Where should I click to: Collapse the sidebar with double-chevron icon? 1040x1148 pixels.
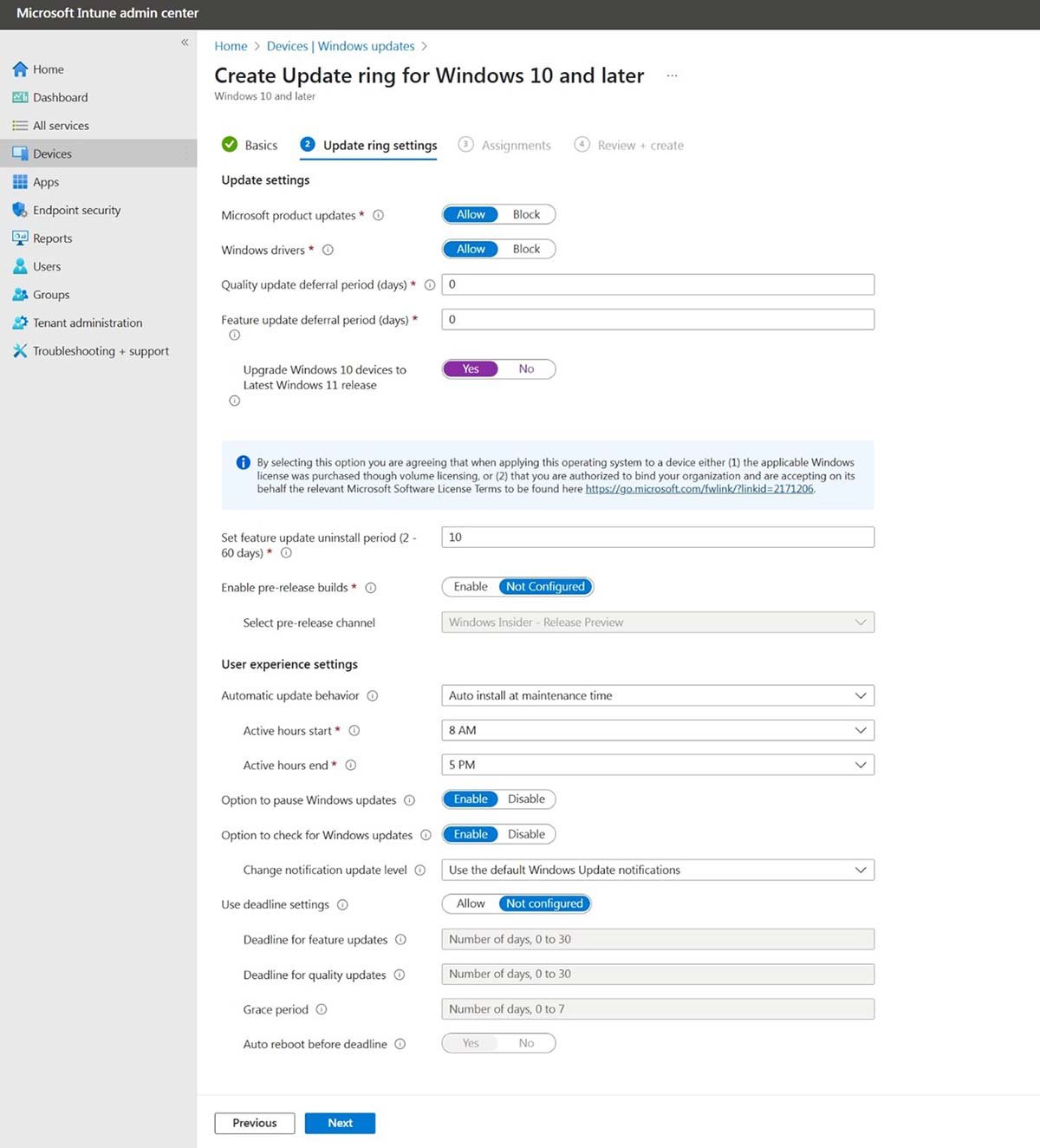pyautogui.click(x=185, y=42)
